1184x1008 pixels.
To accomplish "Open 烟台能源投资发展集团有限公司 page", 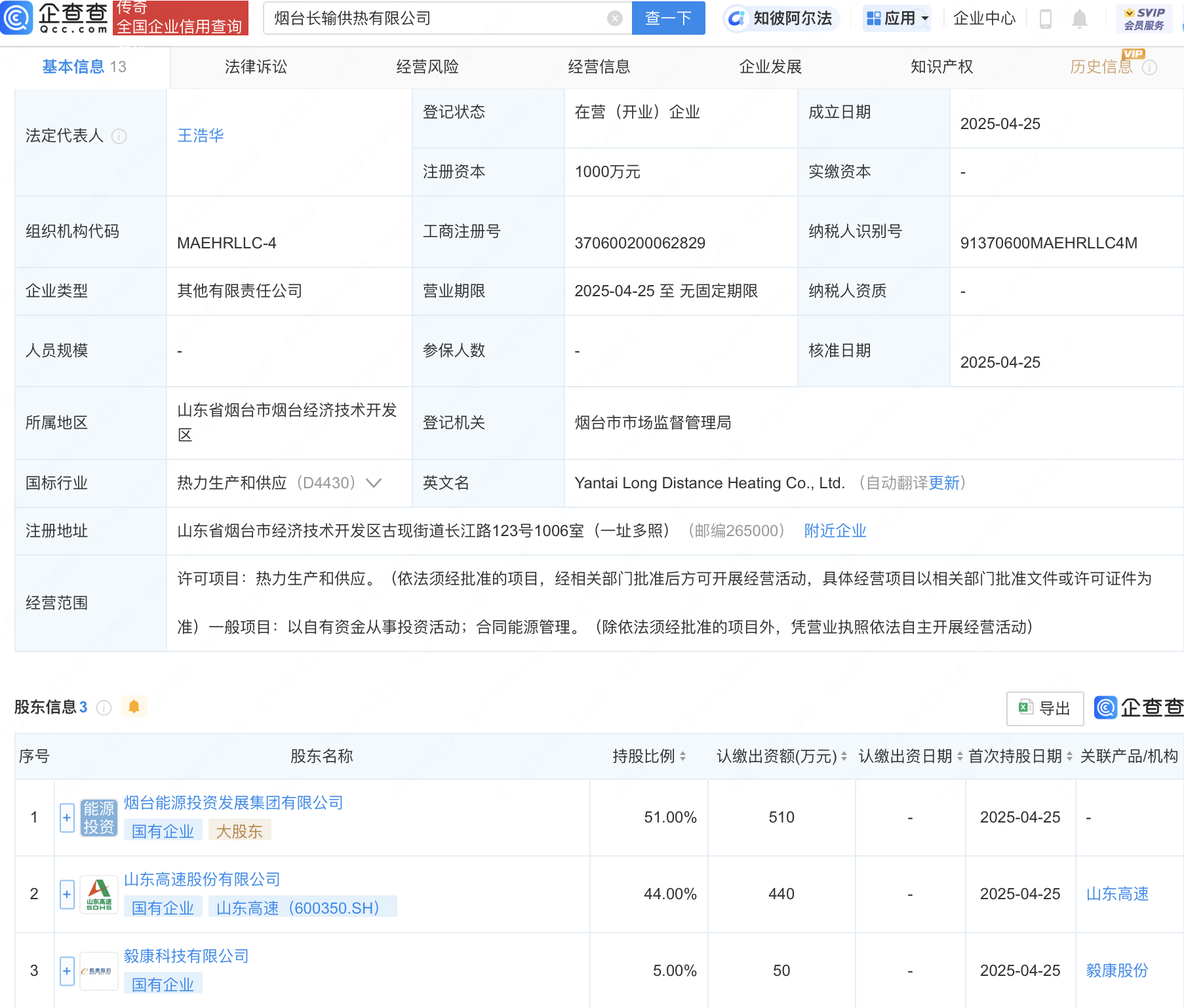I will (x=233, y=803).
